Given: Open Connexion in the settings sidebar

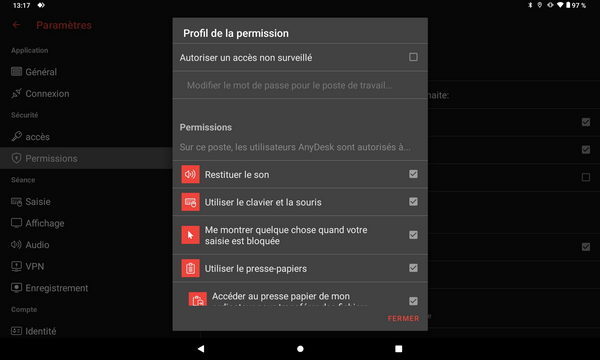Looking at the screenshot, I should click(x=47, y=94).
